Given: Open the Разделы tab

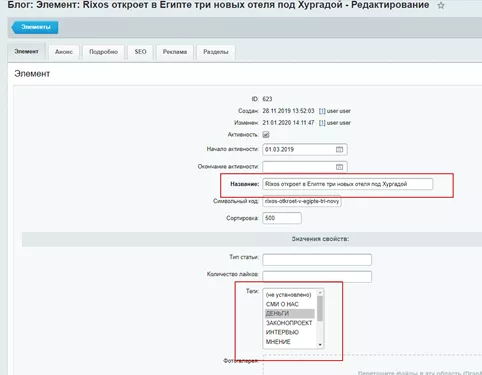Looking at the screenshot, I should pyautogui.click(x=216, y=52).
